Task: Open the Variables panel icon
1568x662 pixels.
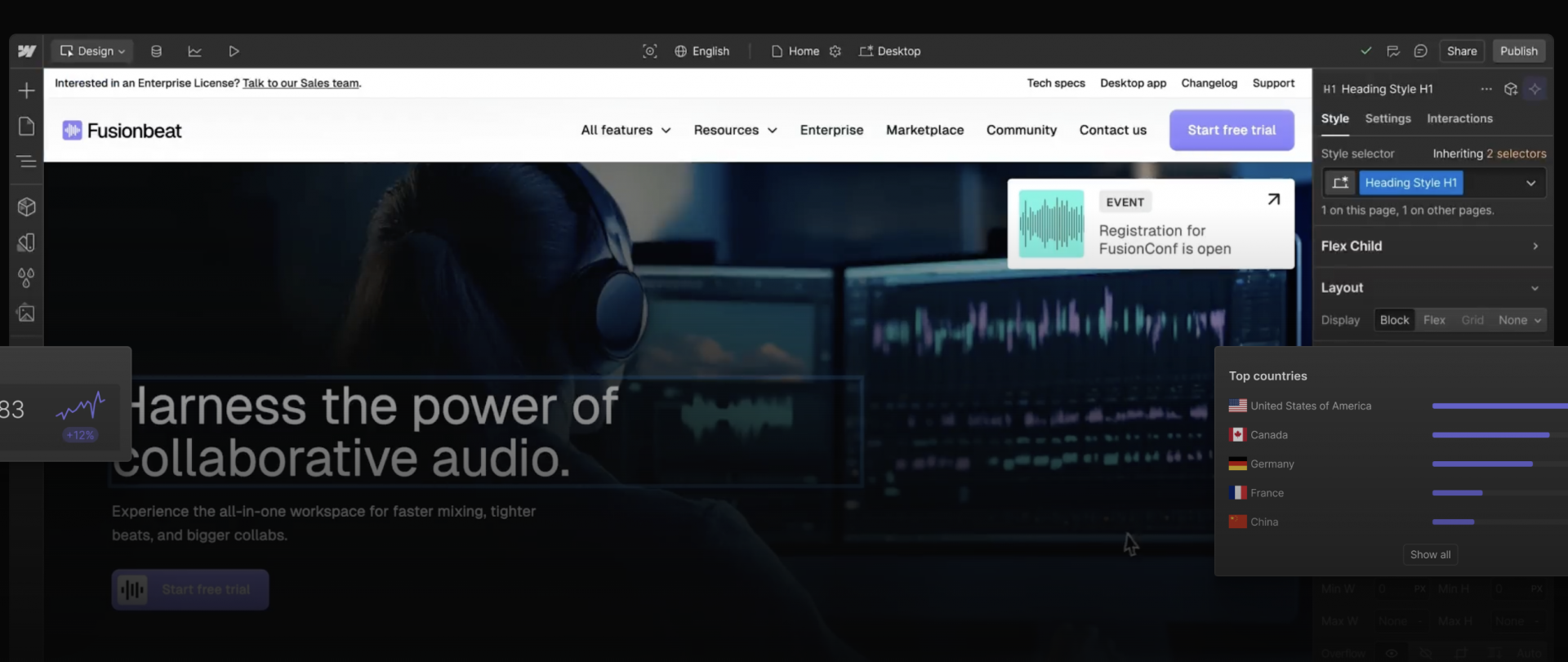Action: (26, 242)
